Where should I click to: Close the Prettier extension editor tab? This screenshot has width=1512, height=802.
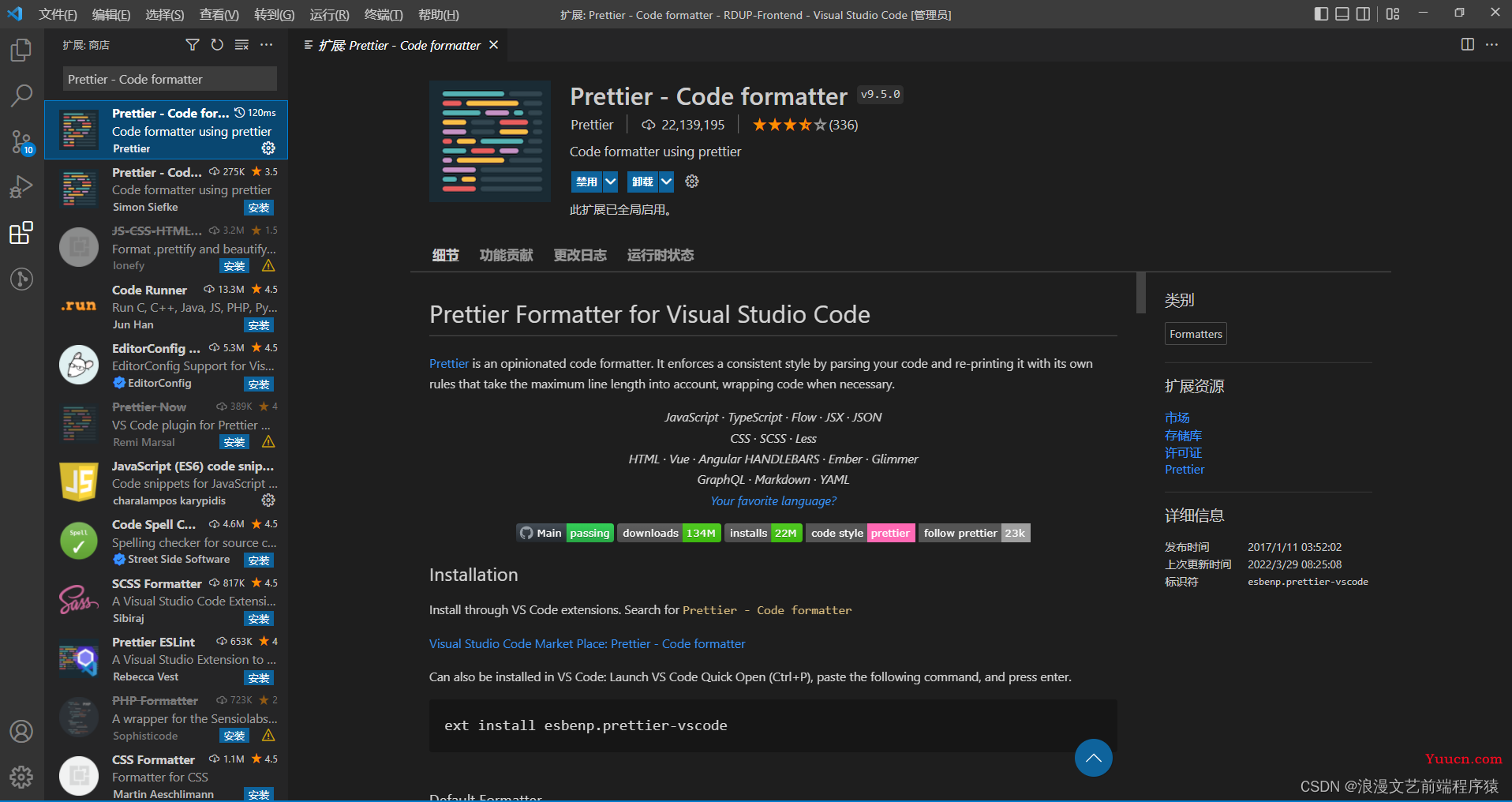[494, 45]
